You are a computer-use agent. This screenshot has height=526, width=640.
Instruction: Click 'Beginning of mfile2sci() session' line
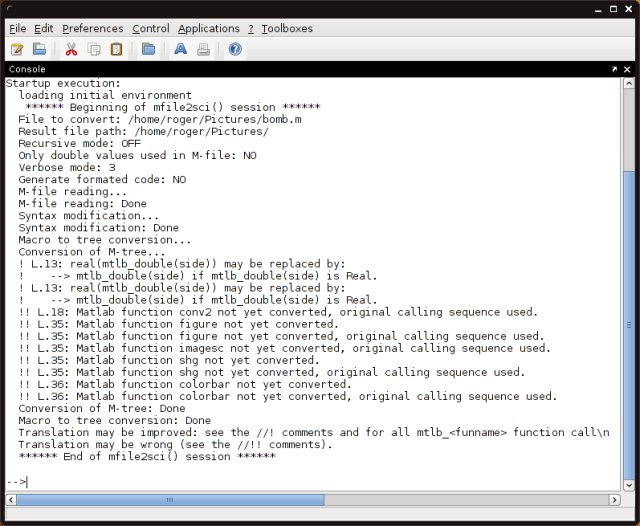click(x=173, y=107)
